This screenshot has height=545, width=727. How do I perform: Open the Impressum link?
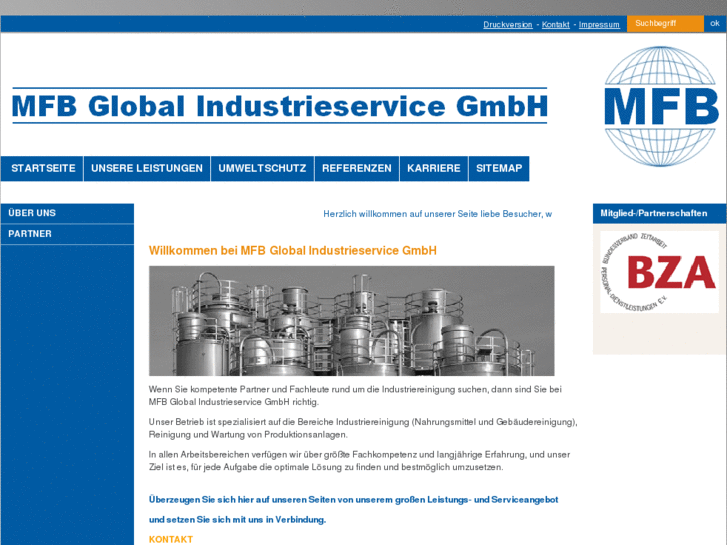pyautogui.click(x=599, y=25)
